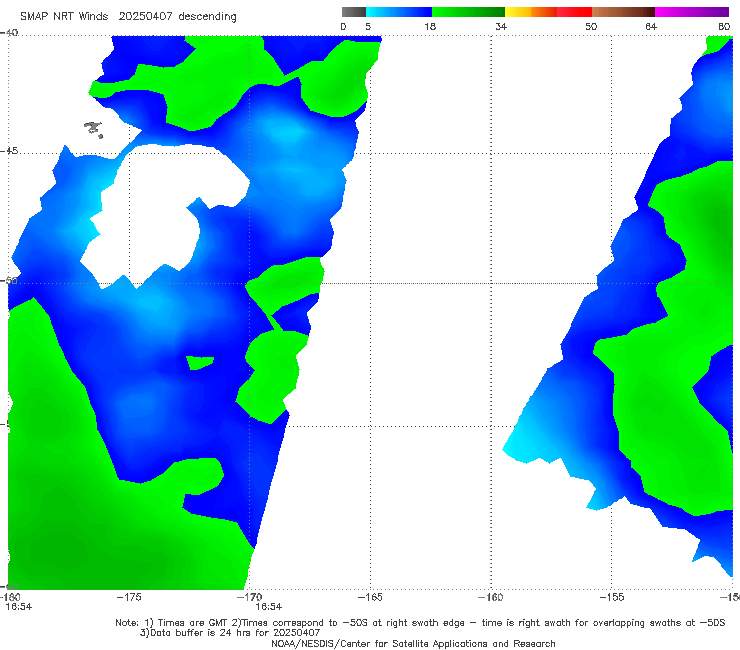Click the "Times are GMT" note line
The image size is (740, 650).
click(x=420, y=623)
